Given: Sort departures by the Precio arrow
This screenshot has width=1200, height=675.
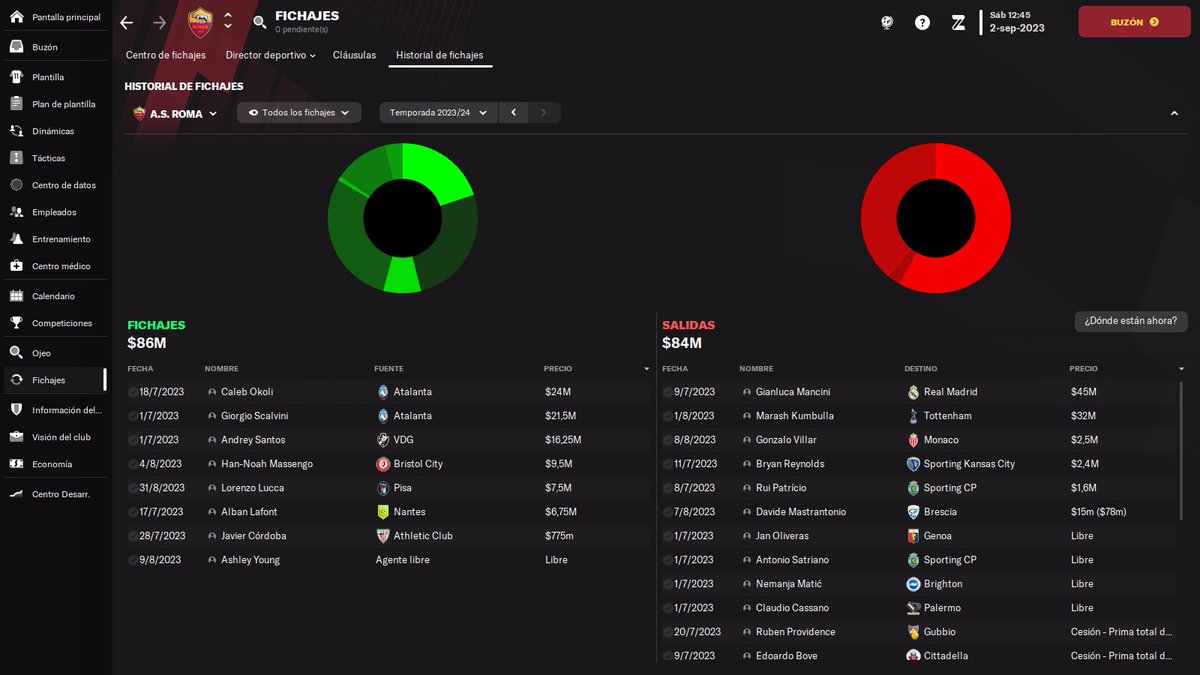Looking at the screenshot, I should [1182, 369].
